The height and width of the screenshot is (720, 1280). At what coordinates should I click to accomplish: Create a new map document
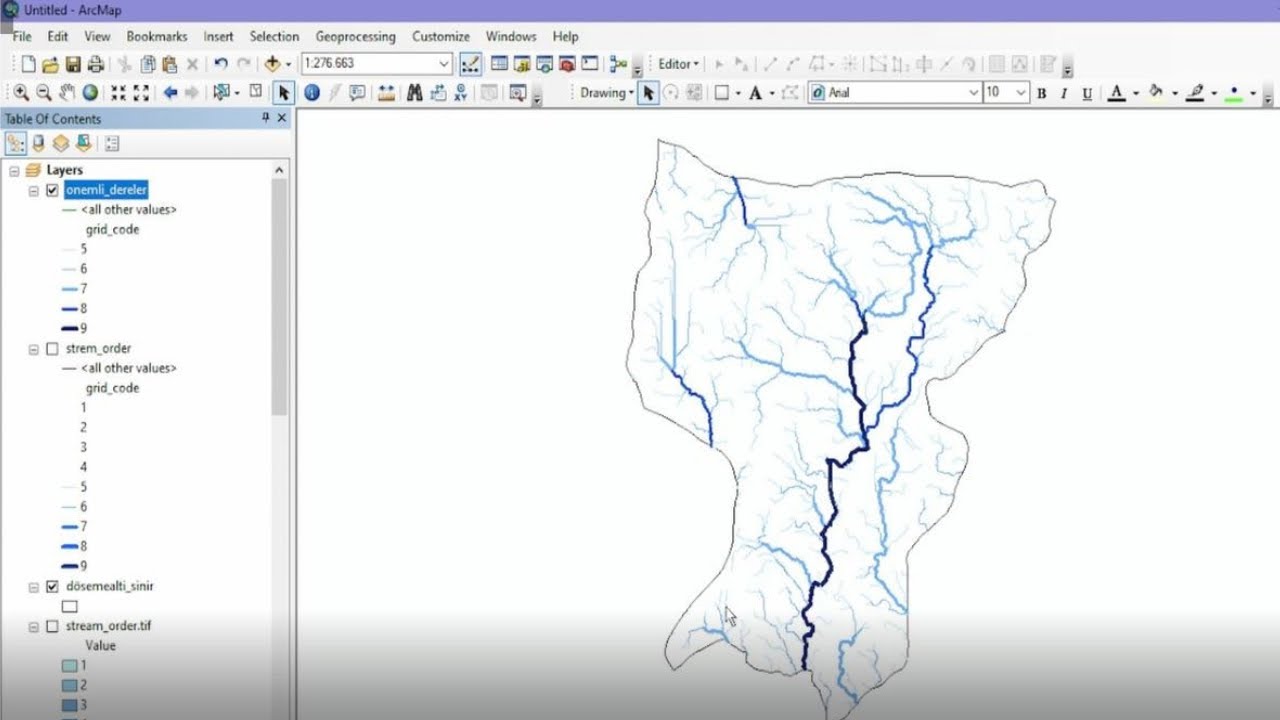[x=28, y=64]
